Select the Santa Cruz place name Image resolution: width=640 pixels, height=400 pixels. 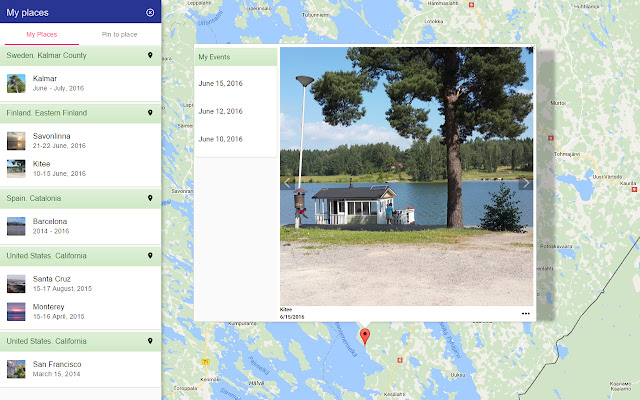click(x=51, y=279)
